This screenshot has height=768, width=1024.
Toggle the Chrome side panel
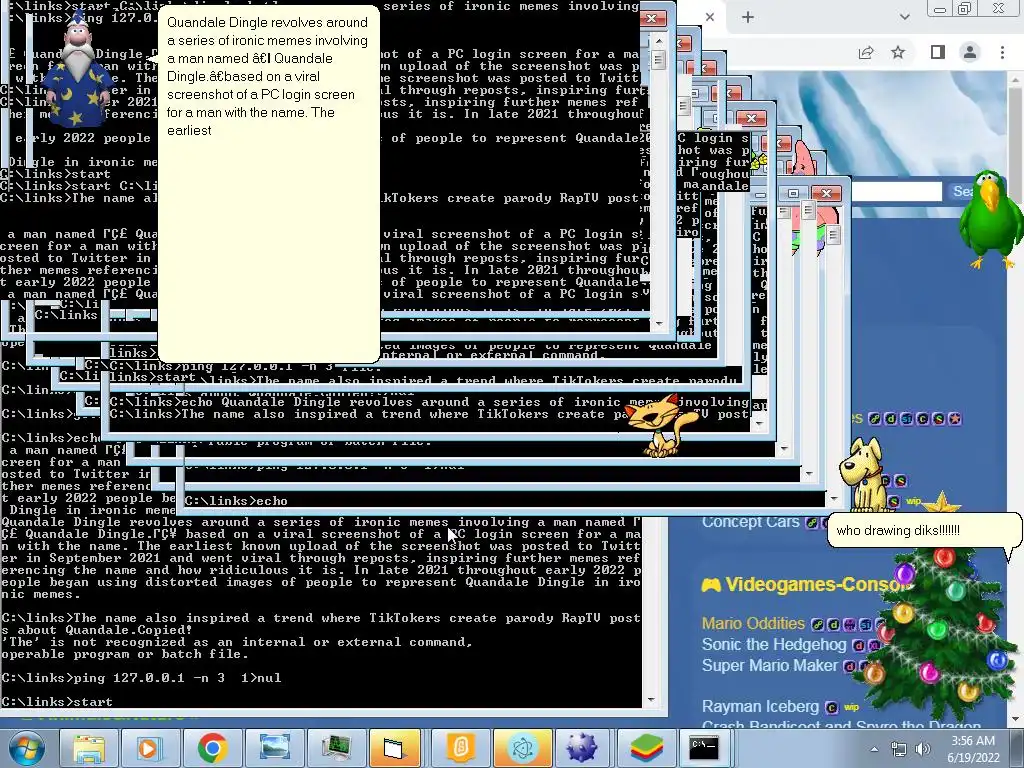[938, 52]
